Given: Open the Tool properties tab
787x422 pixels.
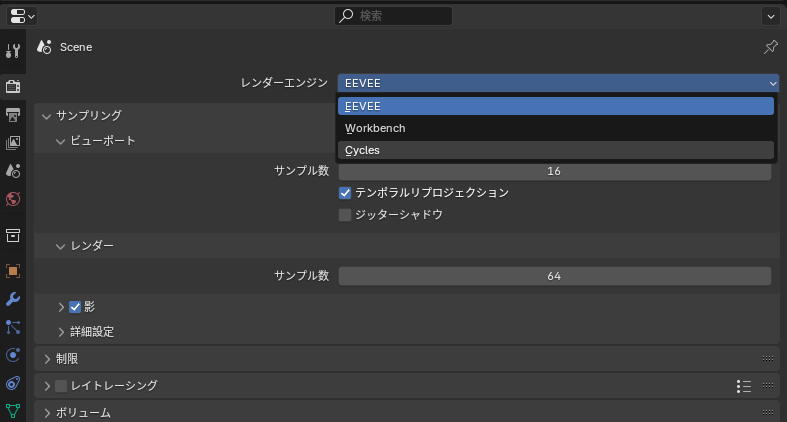Looking at the screenshot, I should (x=13, y=51).
